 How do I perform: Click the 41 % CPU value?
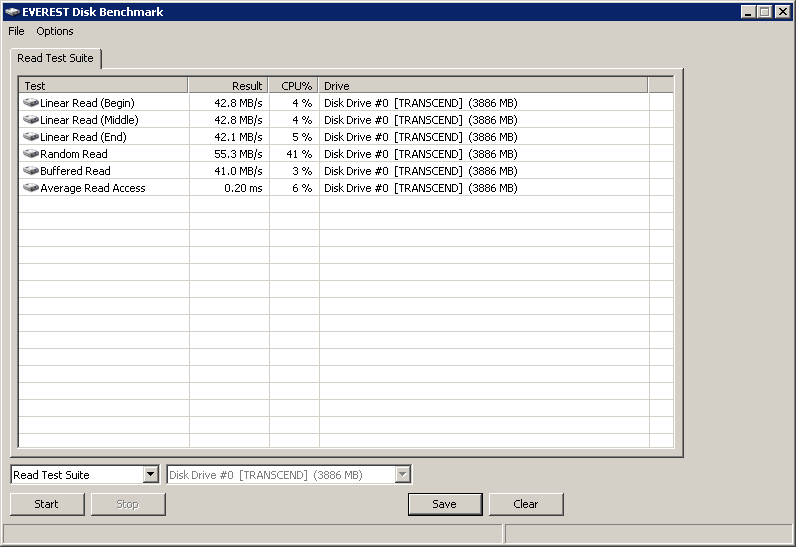pyautogui.click(x=299, y=154)
